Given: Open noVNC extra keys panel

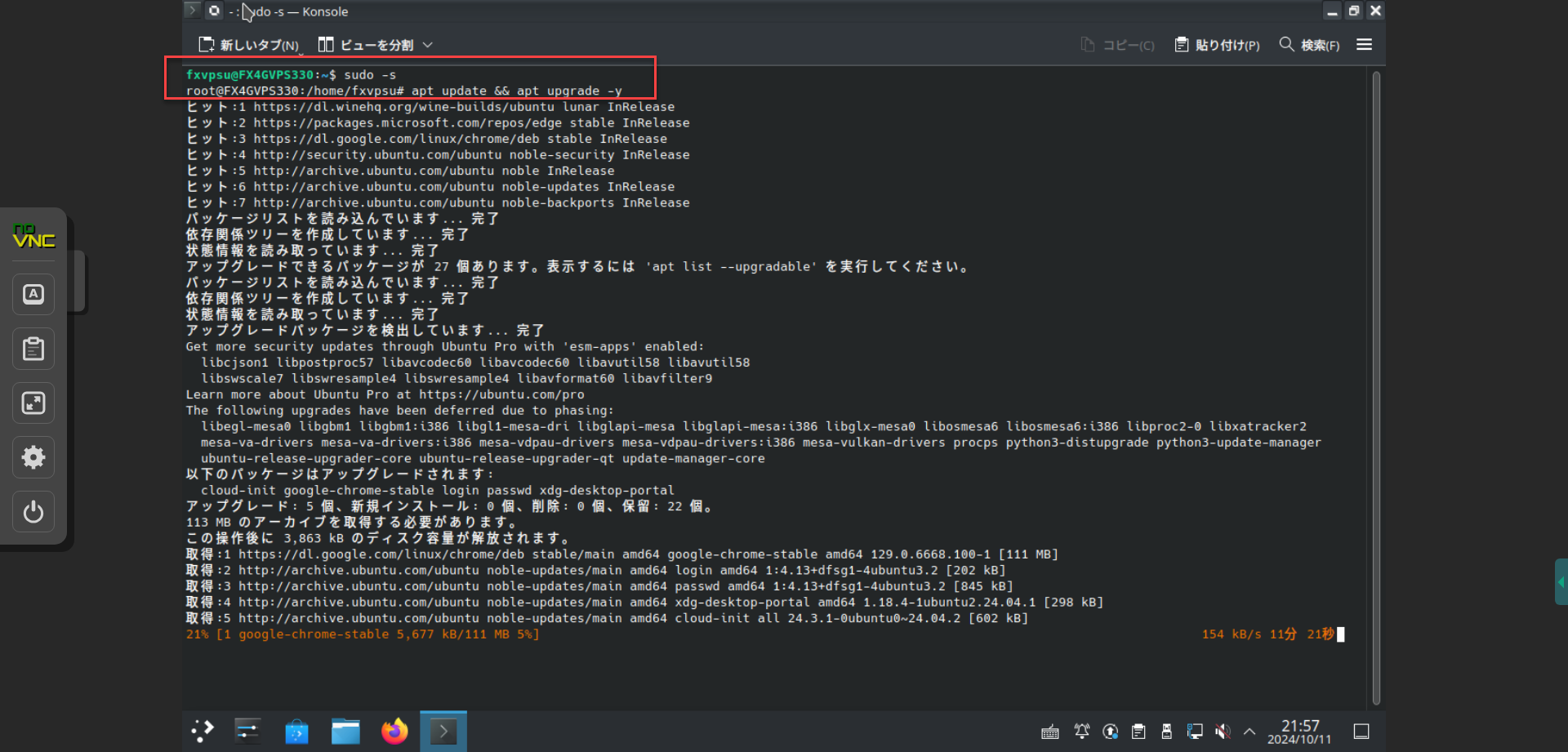Looking at the screenshot, I should click(33, 294).
